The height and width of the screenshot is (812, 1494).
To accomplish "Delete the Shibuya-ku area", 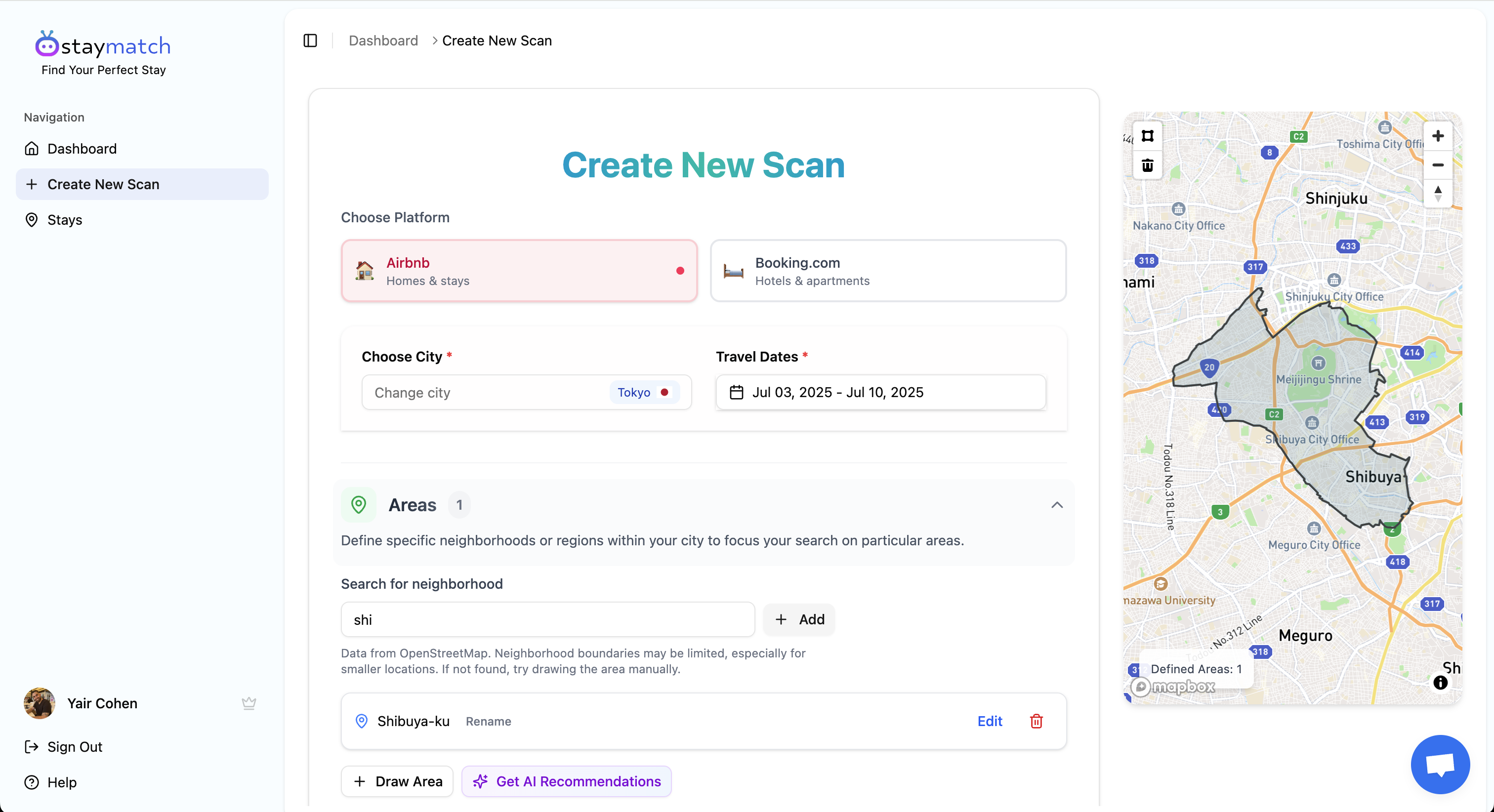I will point(1037,721).
